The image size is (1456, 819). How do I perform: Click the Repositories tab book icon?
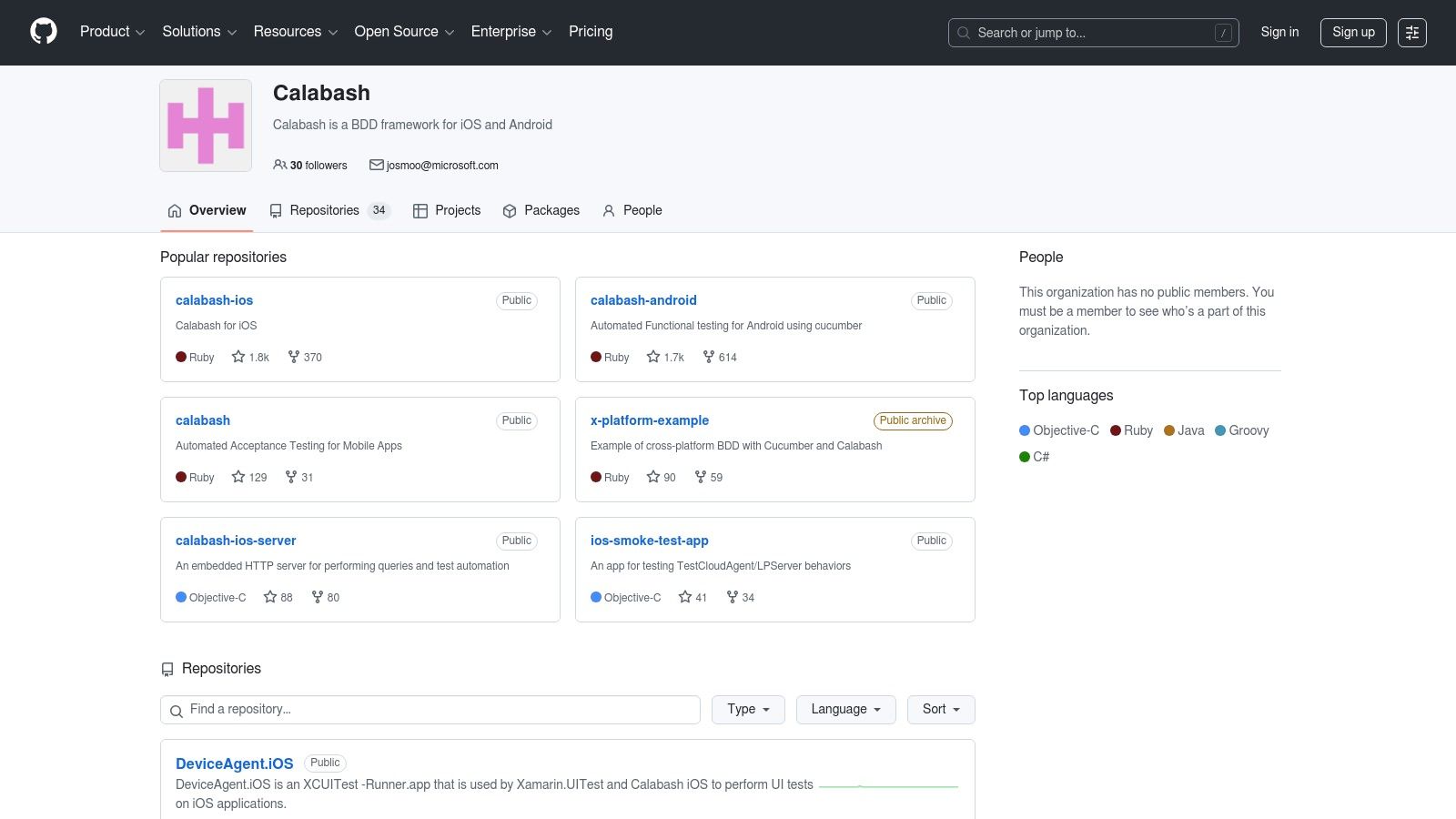pyautogui.click(x=276, y=211)
